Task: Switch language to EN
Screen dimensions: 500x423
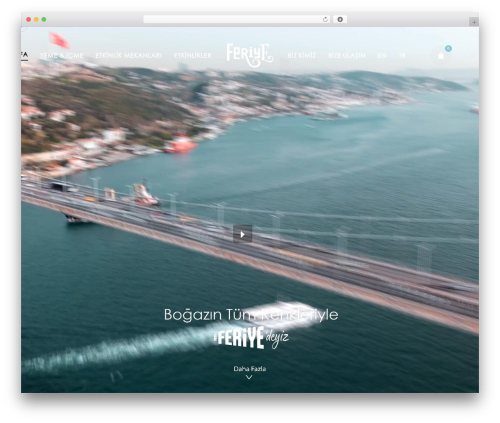Action: pos(382,56)
